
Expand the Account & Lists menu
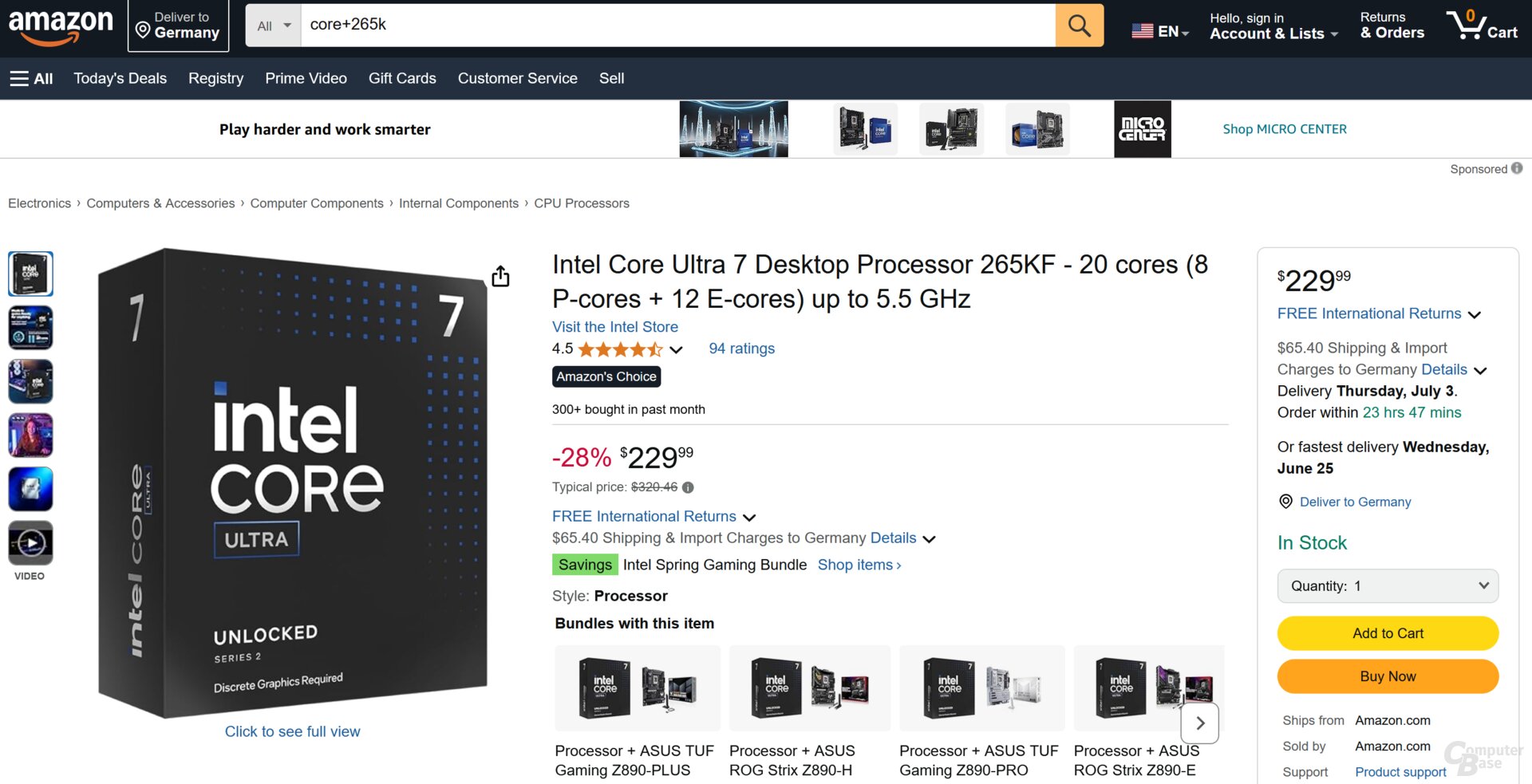1273,26
